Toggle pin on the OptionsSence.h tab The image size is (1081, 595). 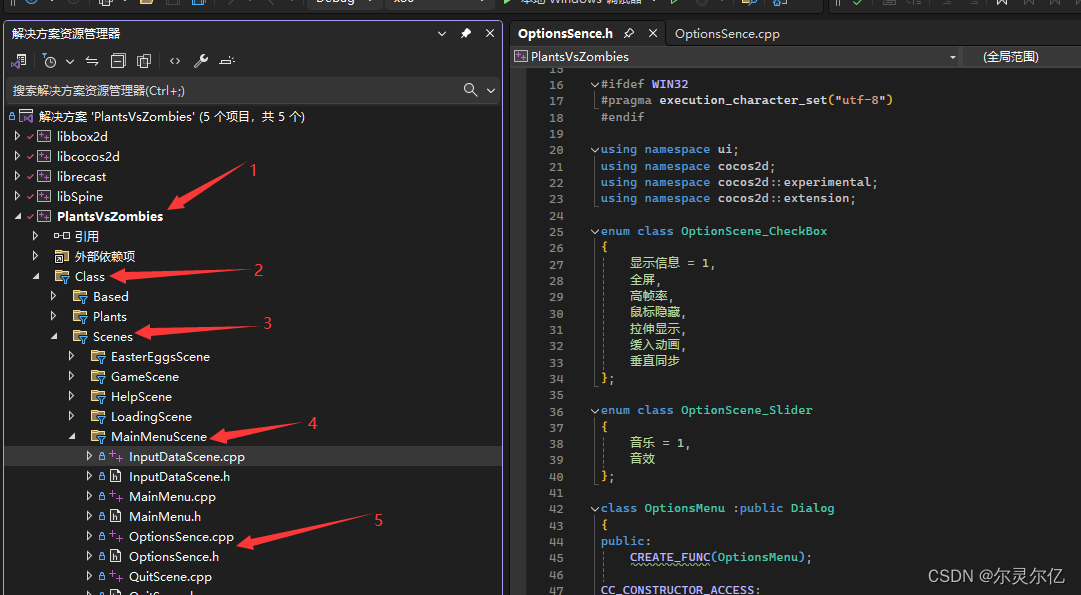click(629, 33)
